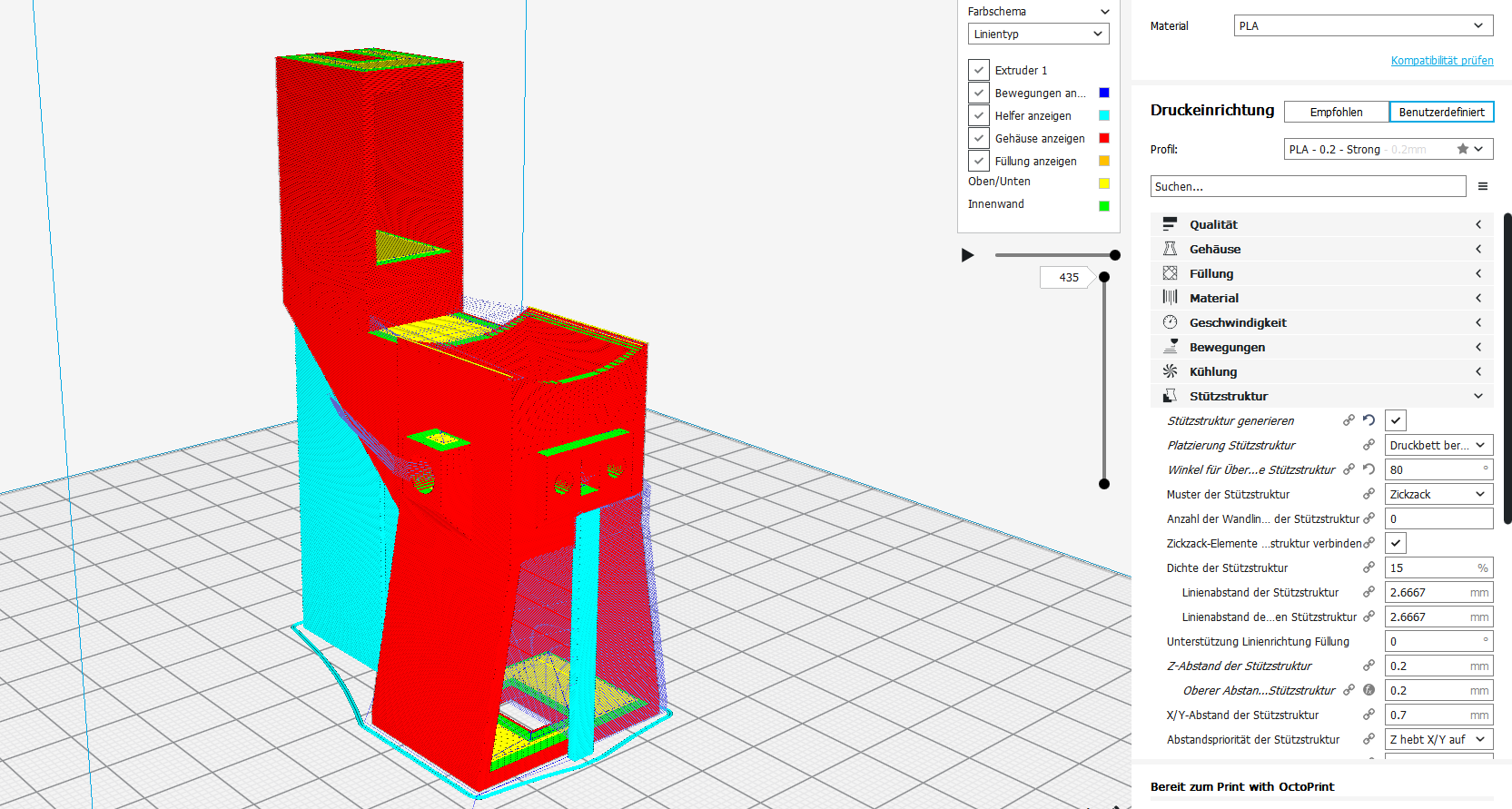Uncheck Zickzack-Elemente Stützstruktur verbinden checkbox

coord(1396,543)
